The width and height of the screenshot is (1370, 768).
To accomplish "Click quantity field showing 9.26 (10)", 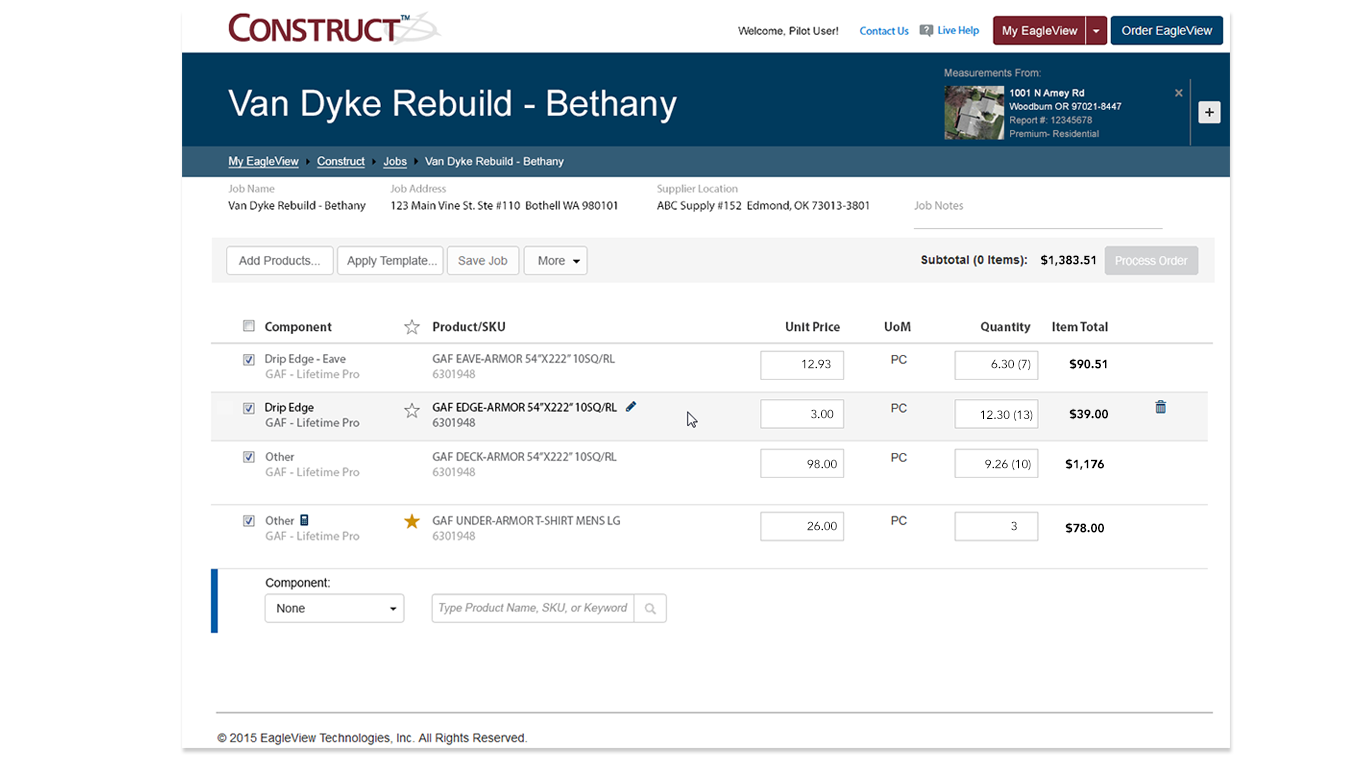I will [x=996, y=464].
